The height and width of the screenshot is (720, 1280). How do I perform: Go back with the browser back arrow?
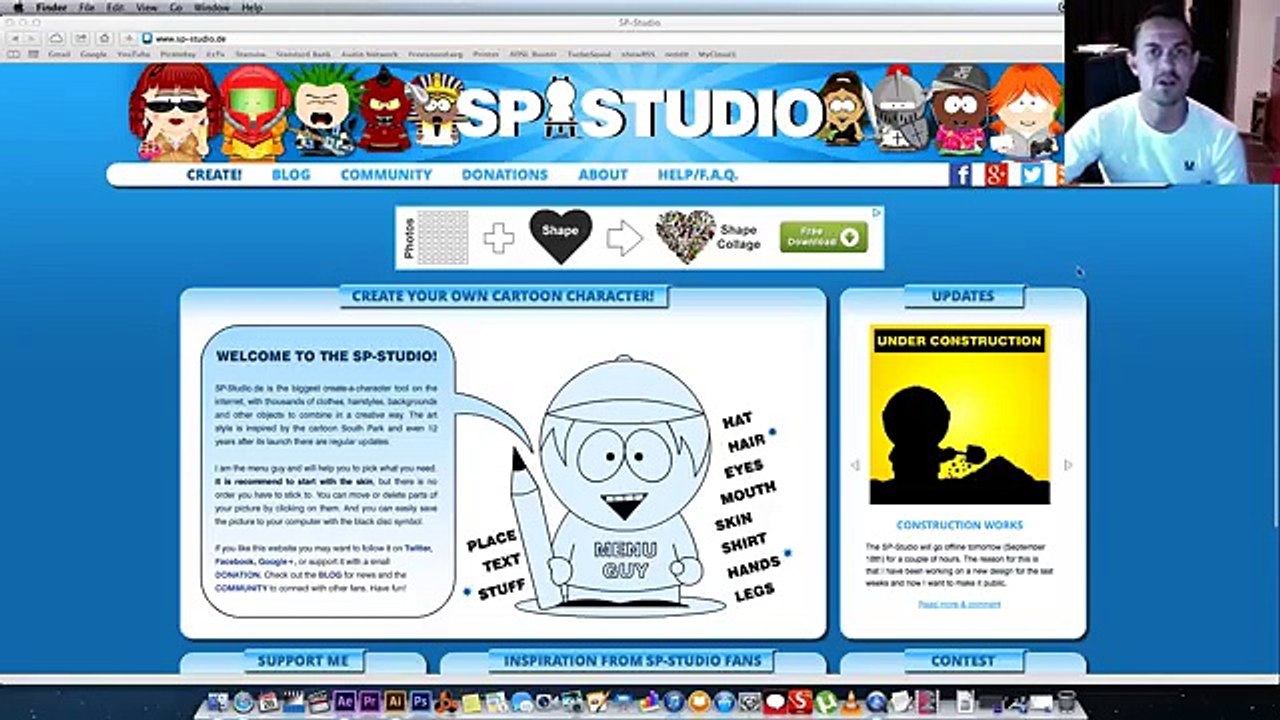click(x=14, y=38)
